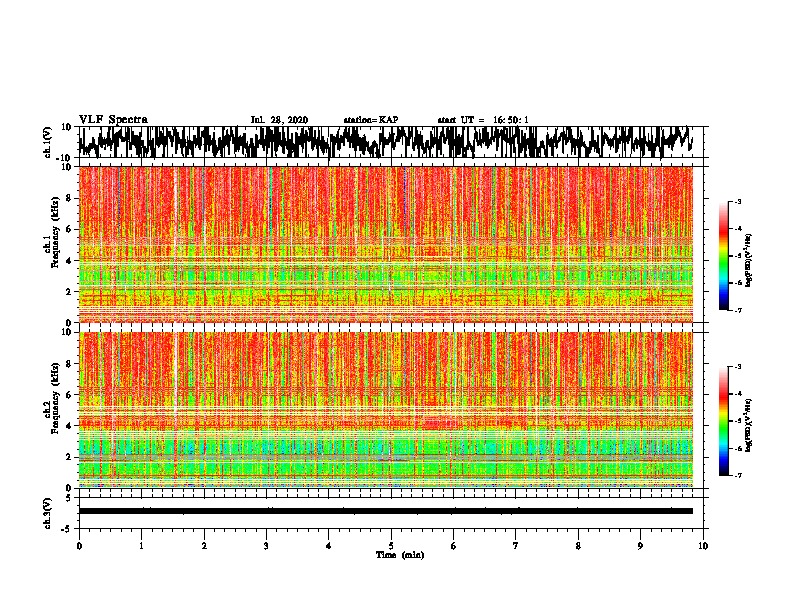Click the time axis tick label "6"
Image resolution: width=792 pixels, height=612 pixels.
click(453, 546)
